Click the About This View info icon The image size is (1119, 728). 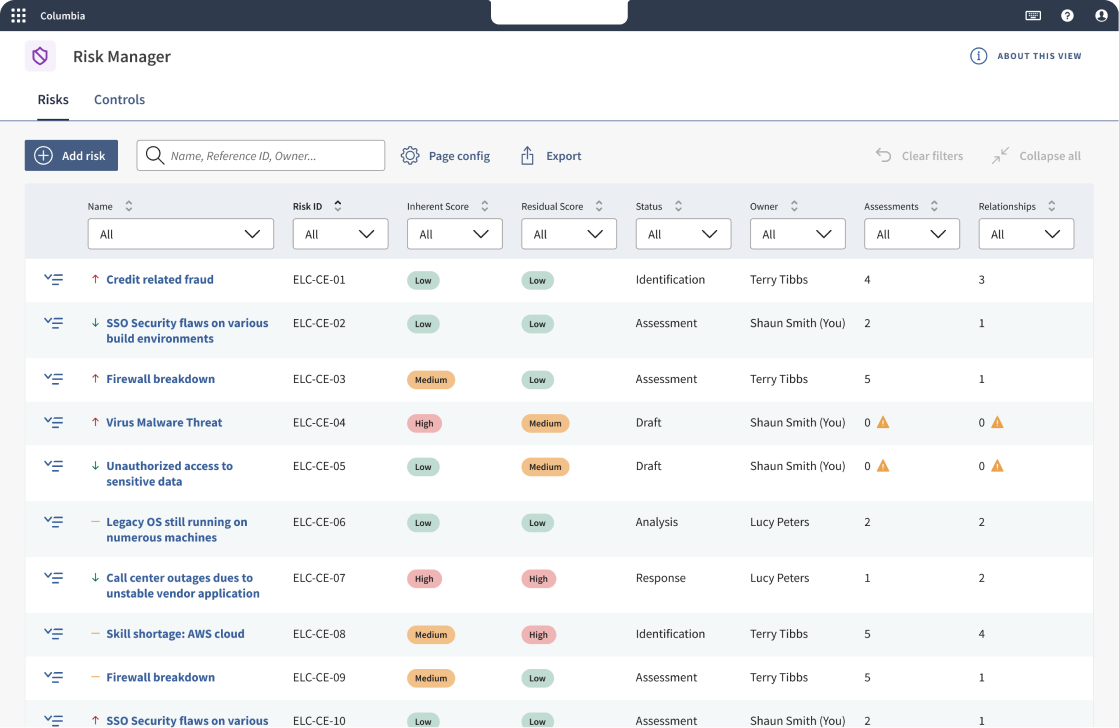coord(978,56)
